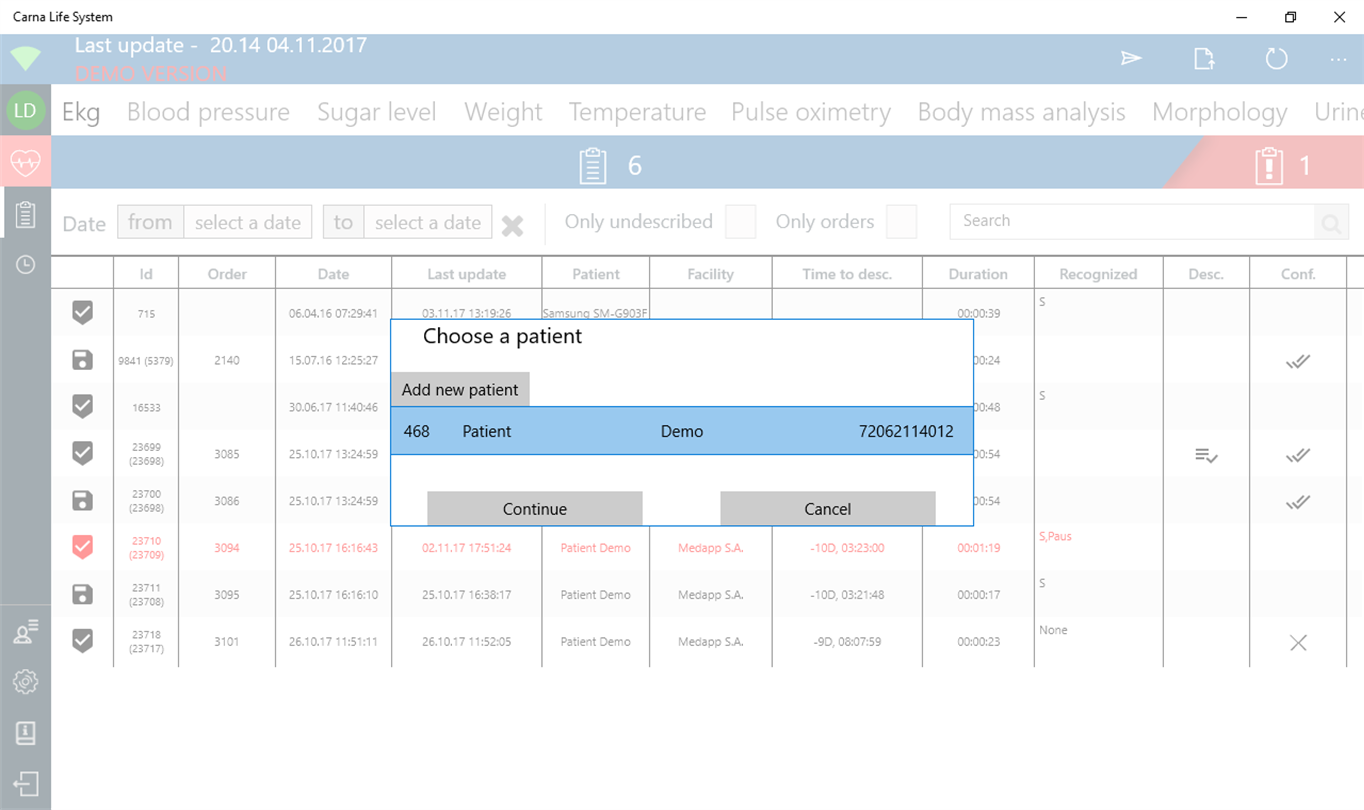Click the green Wi-Fi connection icon
1364x810 pixels.
click(26, 58)
